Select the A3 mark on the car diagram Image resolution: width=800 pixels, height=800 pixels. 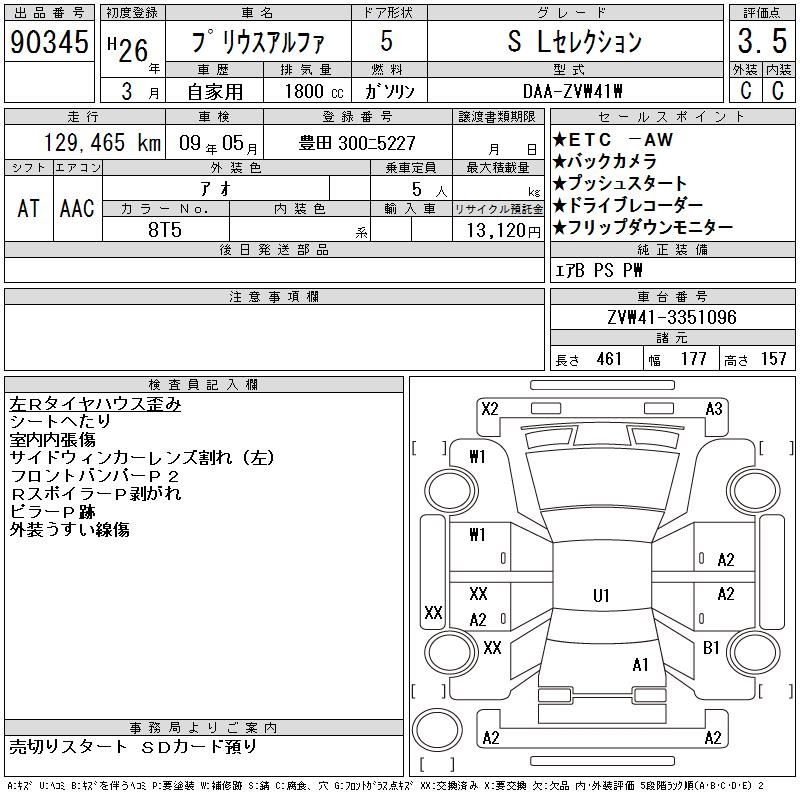714,409
